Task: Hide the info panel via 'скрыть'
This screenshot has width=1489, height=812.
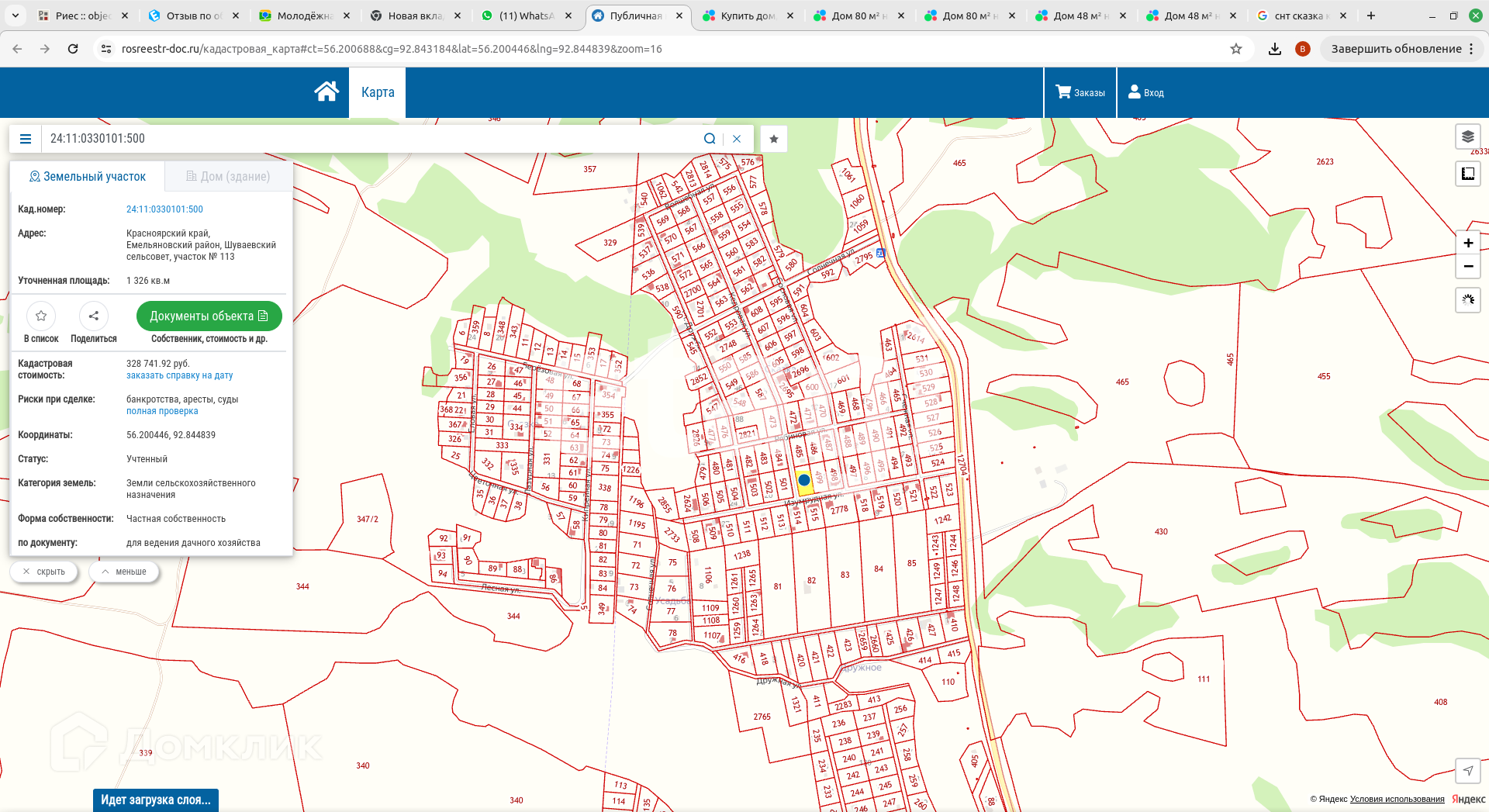Action: 44,572
